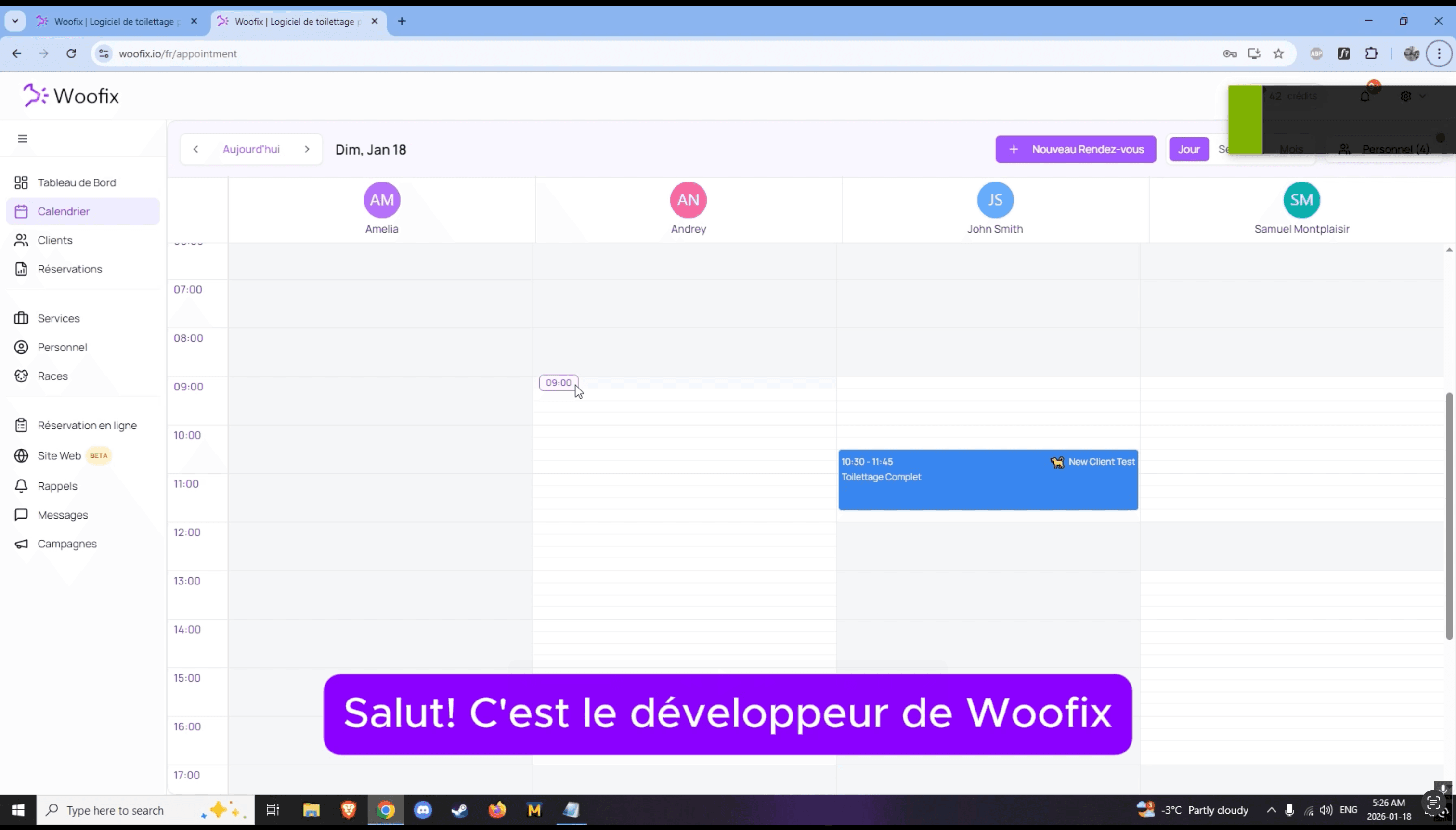
Task: Switch calendar to Jour view
Action: click(x=1189, y=149)
